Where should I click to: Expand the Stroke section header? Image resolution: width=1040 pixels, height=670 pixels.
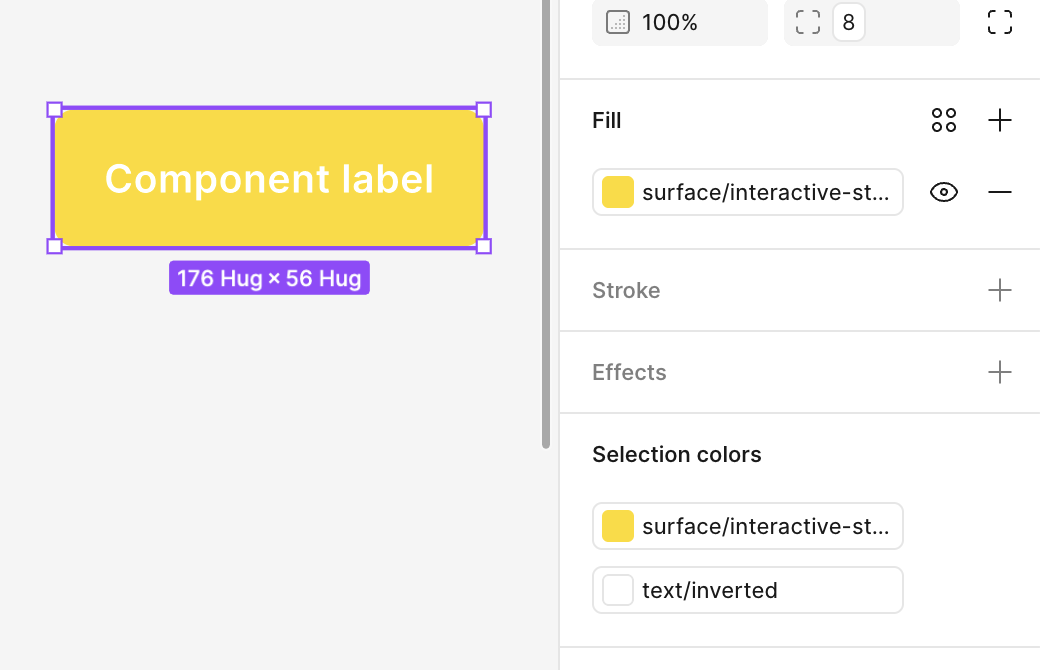pos(626,291)
